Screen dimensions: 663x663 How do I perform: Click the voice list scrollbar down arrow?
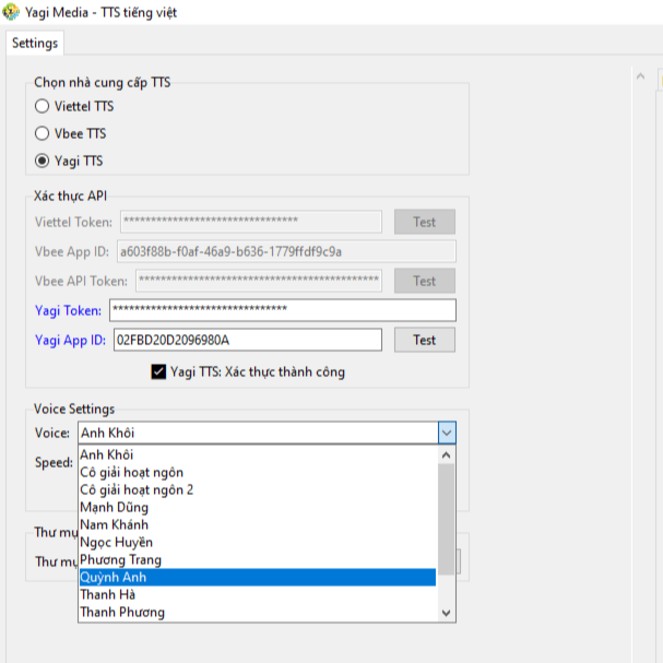coord(446,613)
